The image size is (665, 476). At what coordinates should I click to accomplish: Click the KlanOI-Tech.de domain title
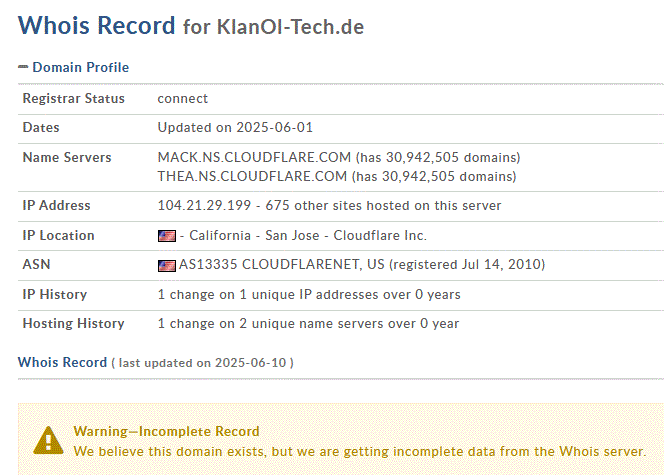click(291, 27)
